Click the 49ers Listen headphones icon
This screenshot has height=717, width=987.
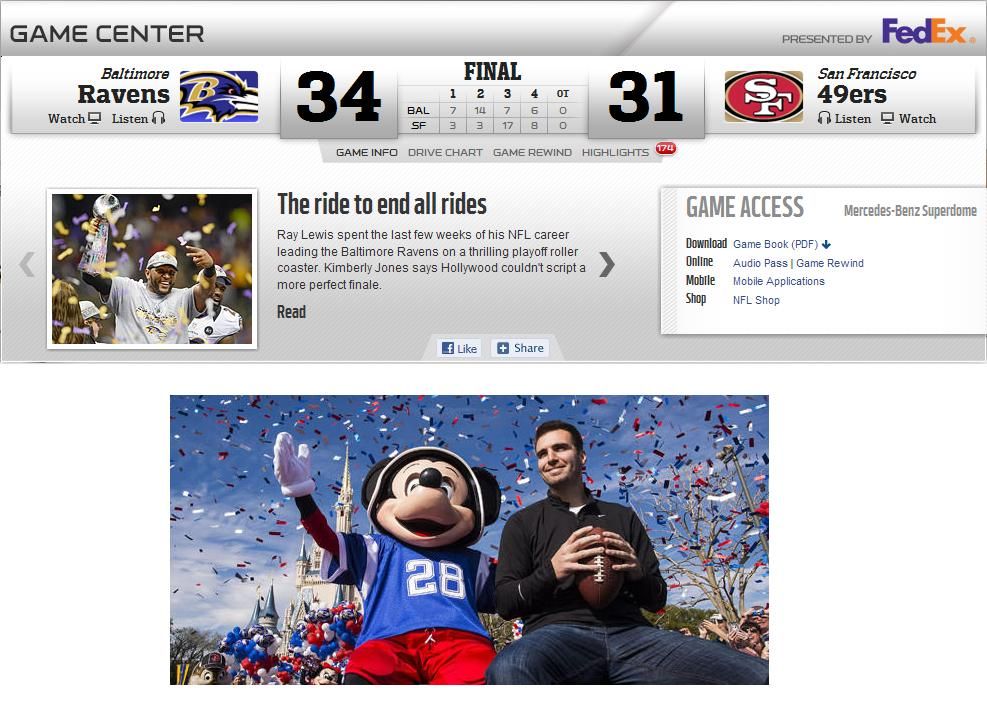tap(824, 118)
